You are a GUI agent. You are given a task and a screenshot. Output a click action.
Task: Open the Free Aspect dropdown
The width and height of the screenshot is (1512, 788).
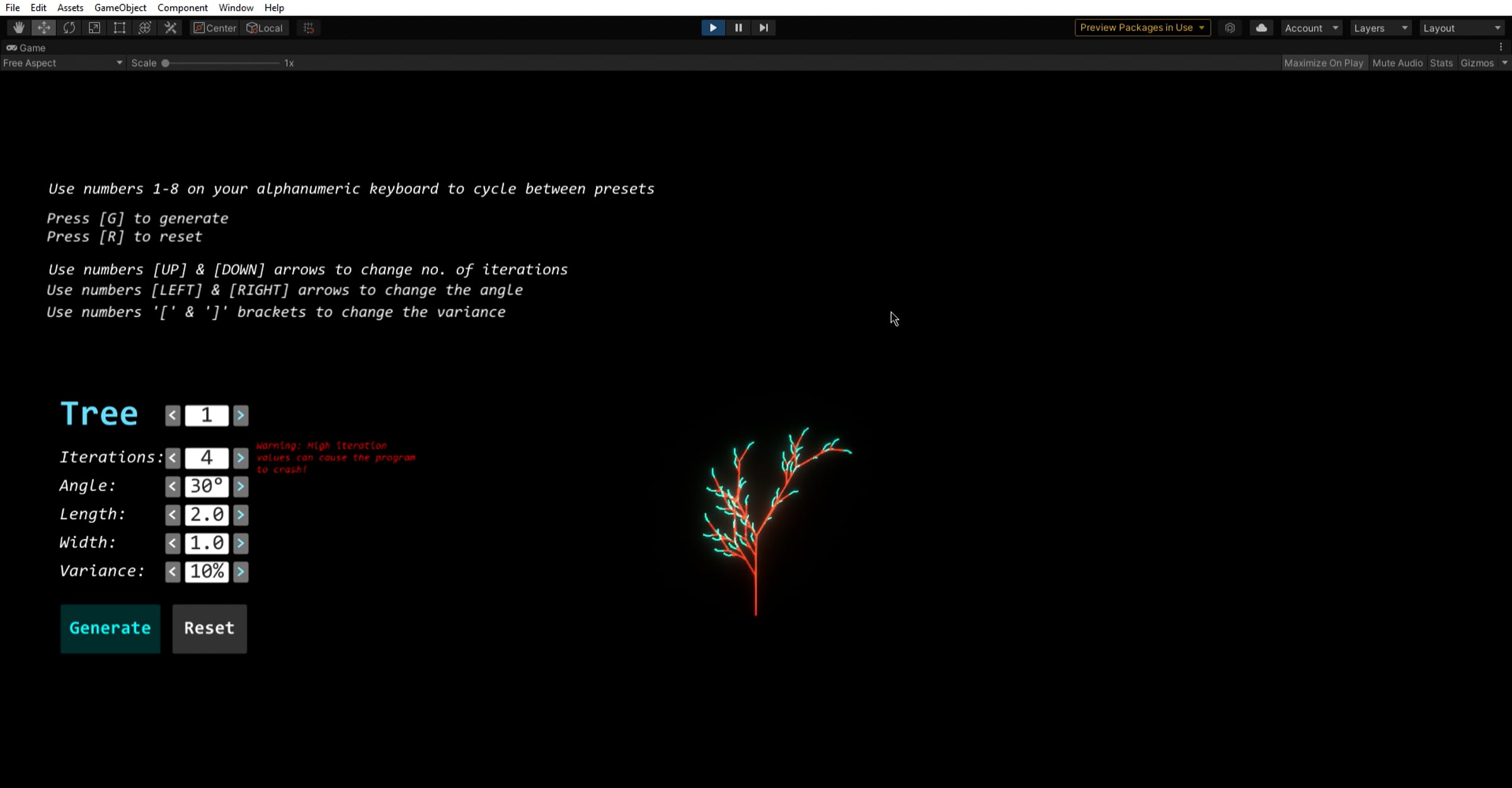point(62,63)
